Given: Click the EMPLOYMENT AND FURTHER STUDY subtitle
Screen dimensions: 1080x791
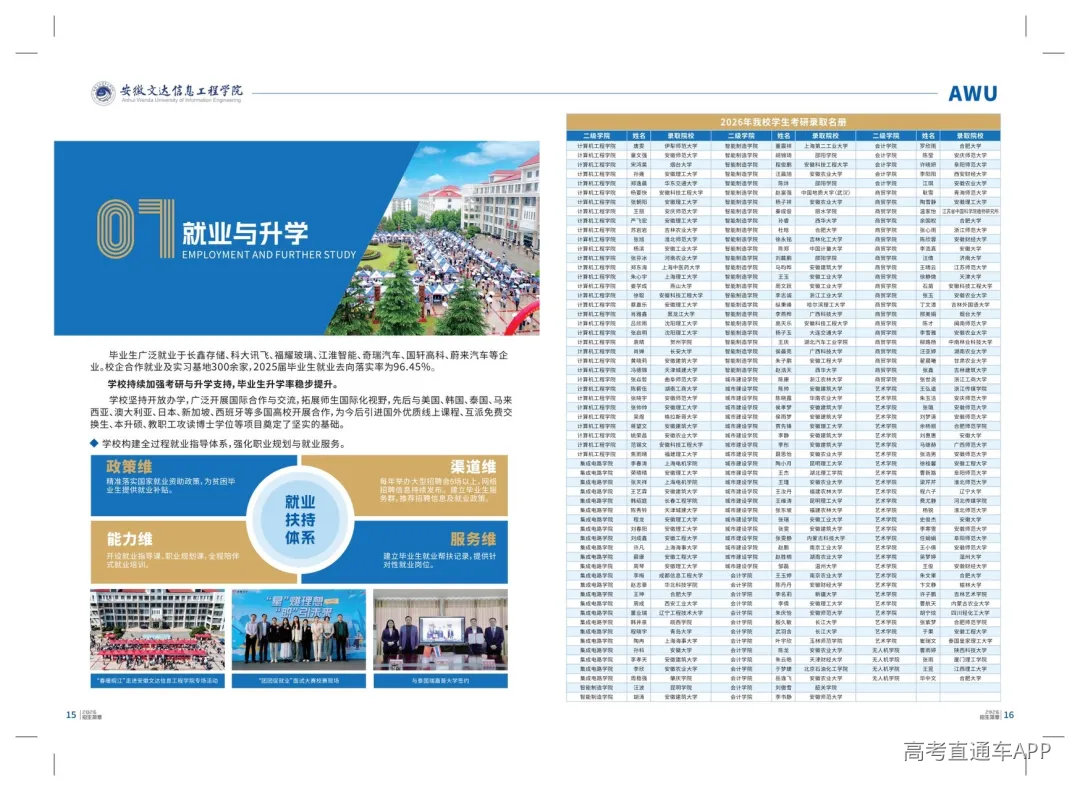Looking at the screenshot, I should [269, 255].
